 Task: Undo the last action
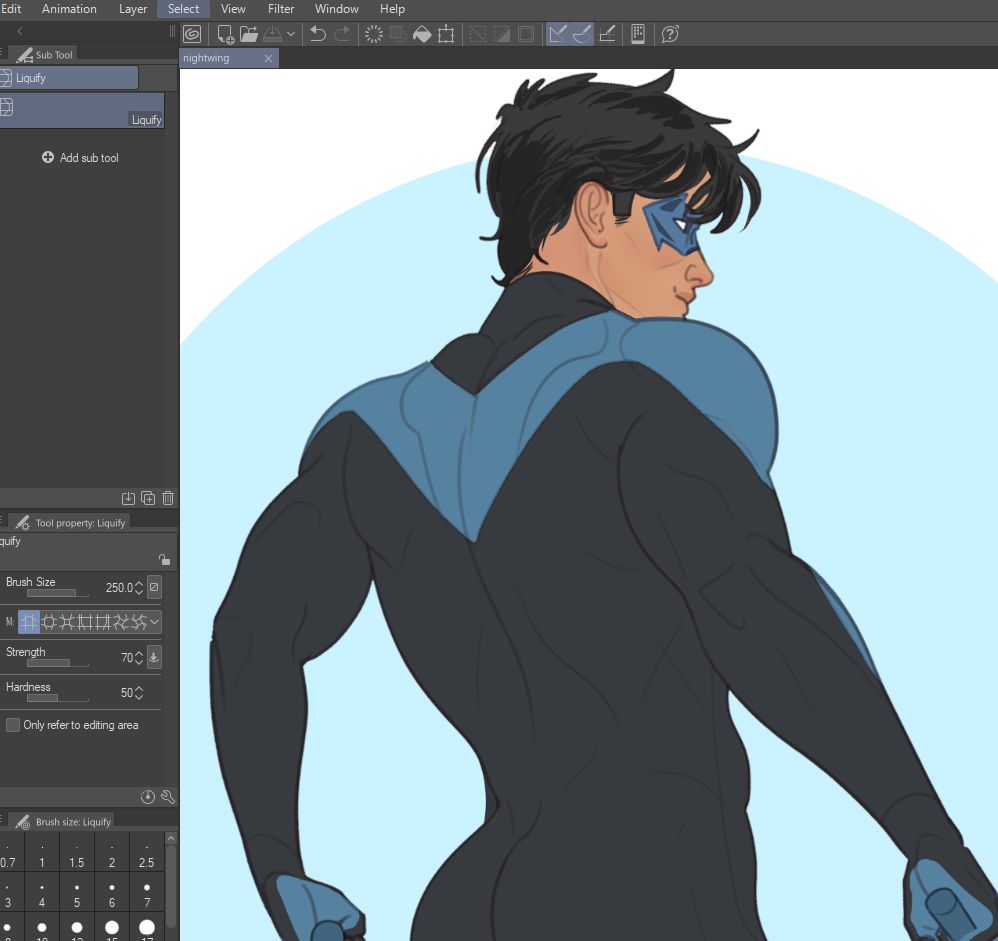pyautogui.click(x=318, y=34)
